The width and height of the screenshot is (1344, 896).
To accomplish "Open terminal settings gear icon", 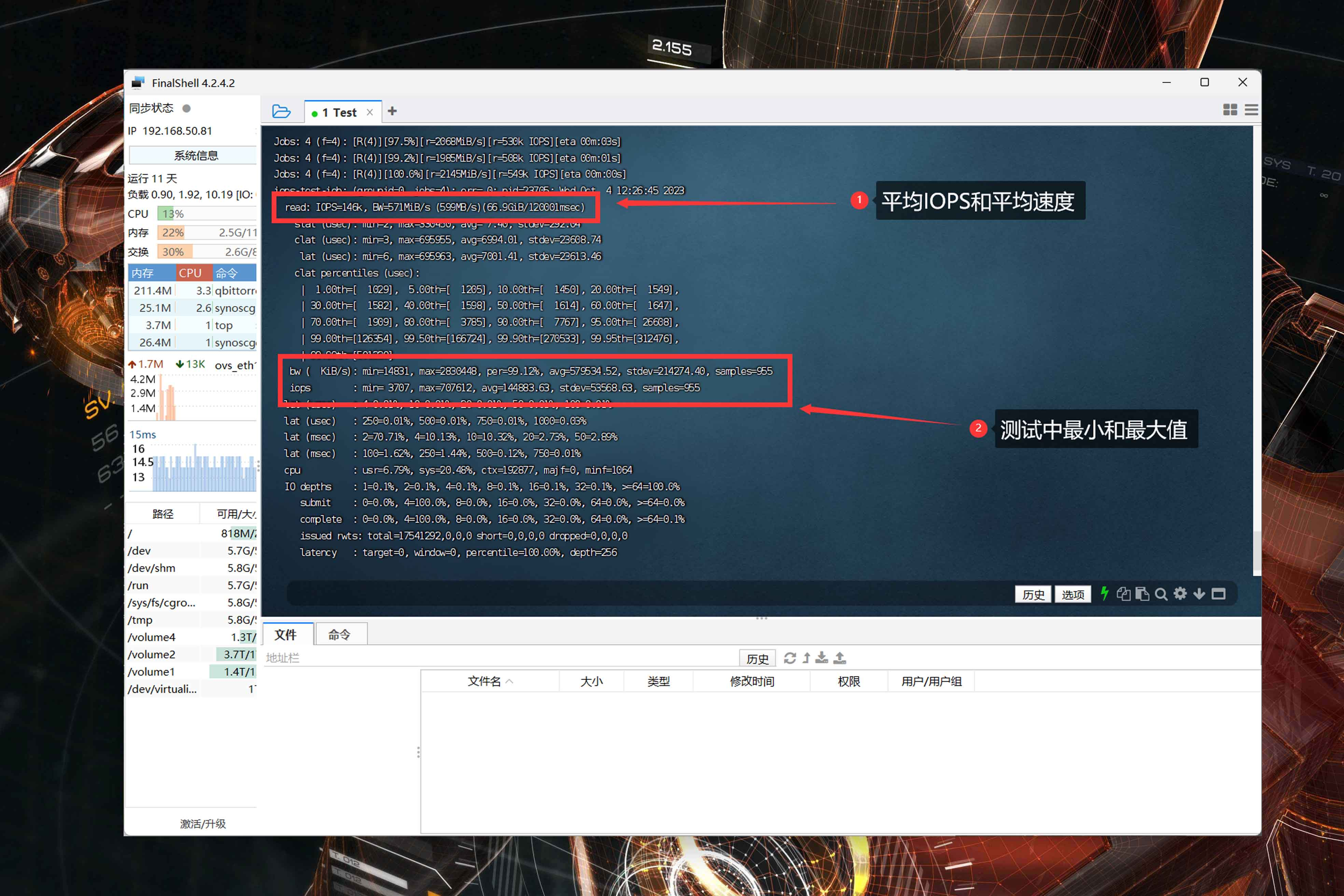I will tap(1180, 594).
